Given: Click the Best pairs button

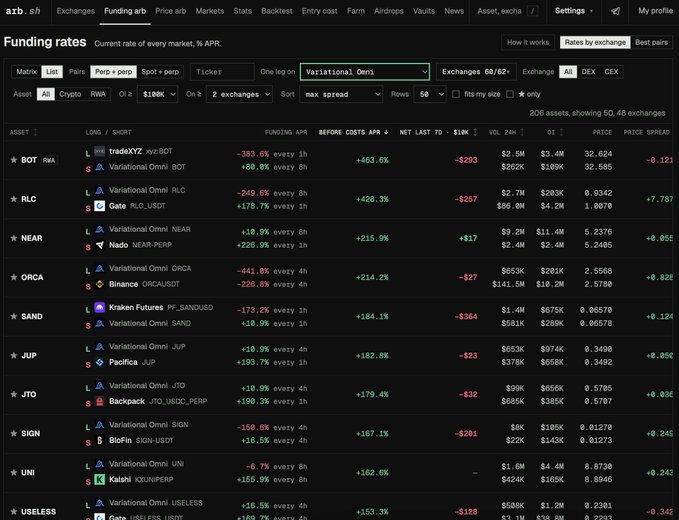Looking at the screenshot, I should (651, 42).
